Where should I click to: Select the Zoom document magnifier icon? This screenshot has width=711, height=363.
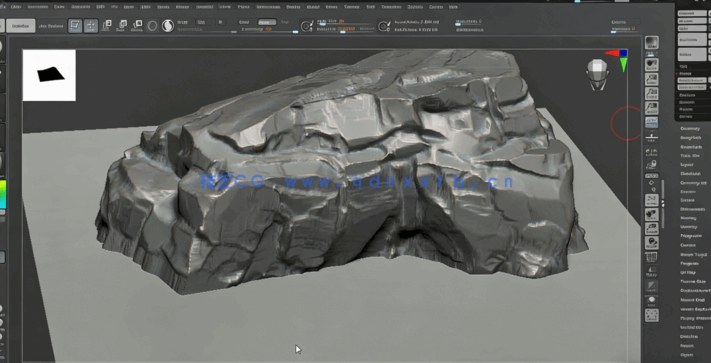coord(652,80)
